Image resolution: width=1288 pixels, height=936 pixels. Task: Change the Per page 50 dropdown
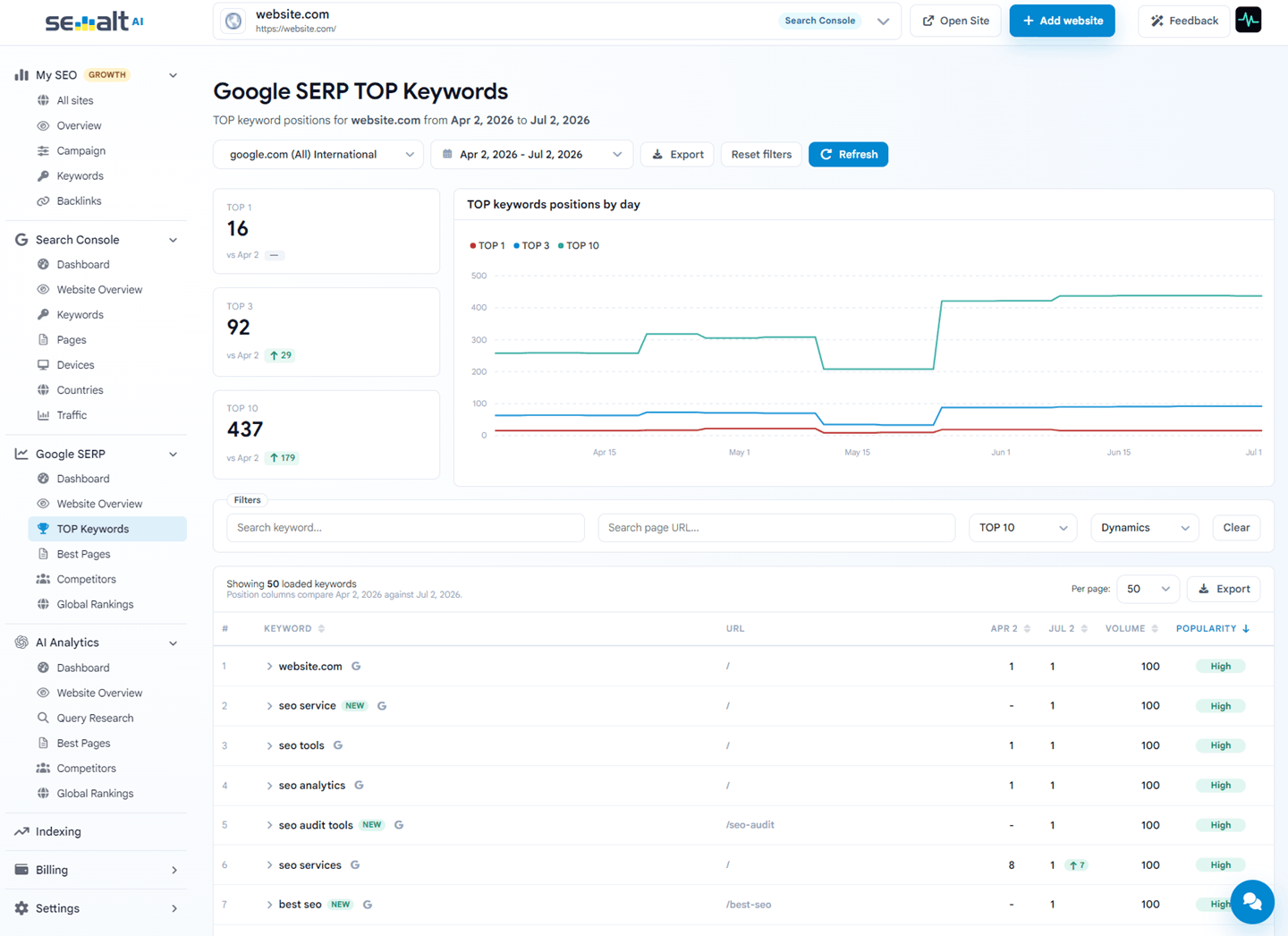click(1148, 589)
